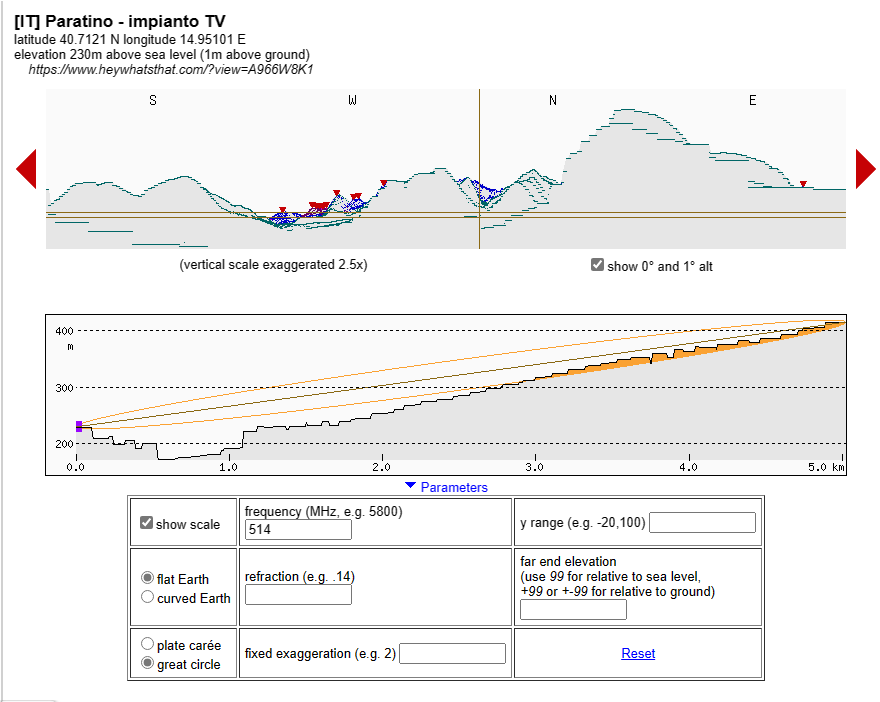Select the flat Earth radio button
Image resolution: width=880 pixels, height=702 pixels.
tap(148, 578)
